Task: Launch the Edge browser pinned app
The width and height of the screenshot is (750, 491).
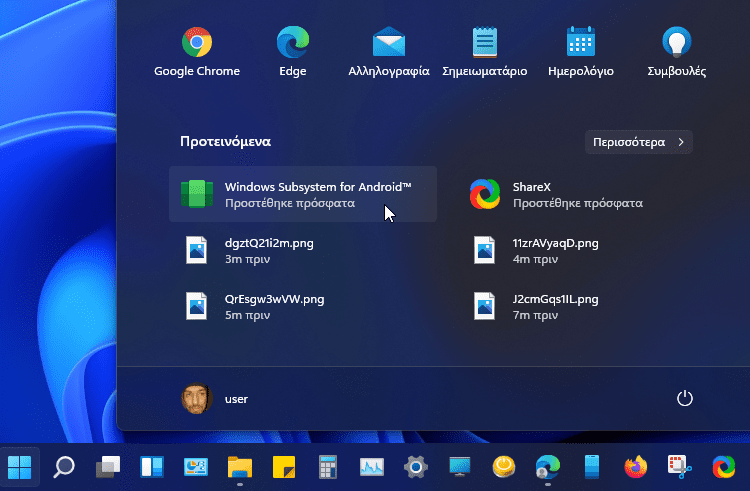Action: coord(292,50)
